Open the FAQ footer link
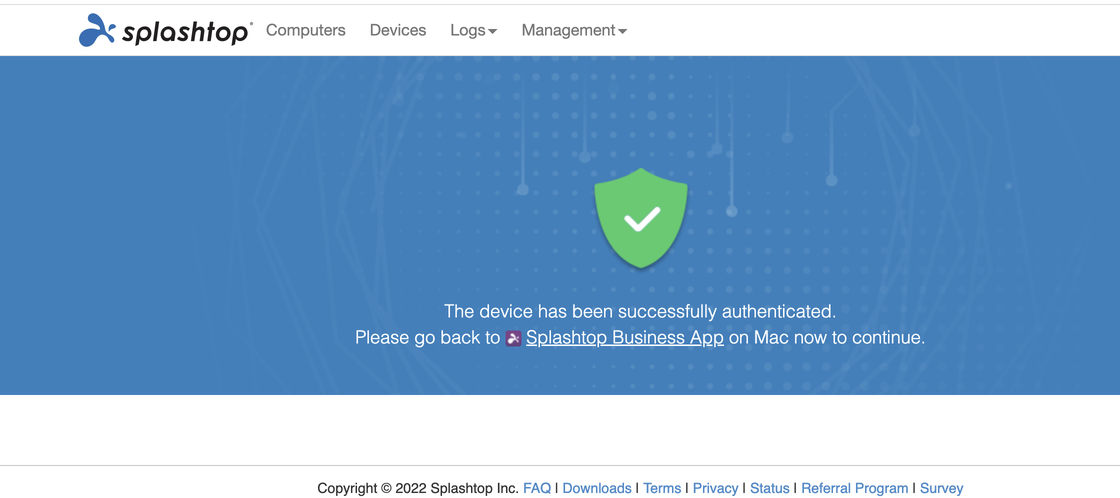1120x498 pixels. [537, 489]
